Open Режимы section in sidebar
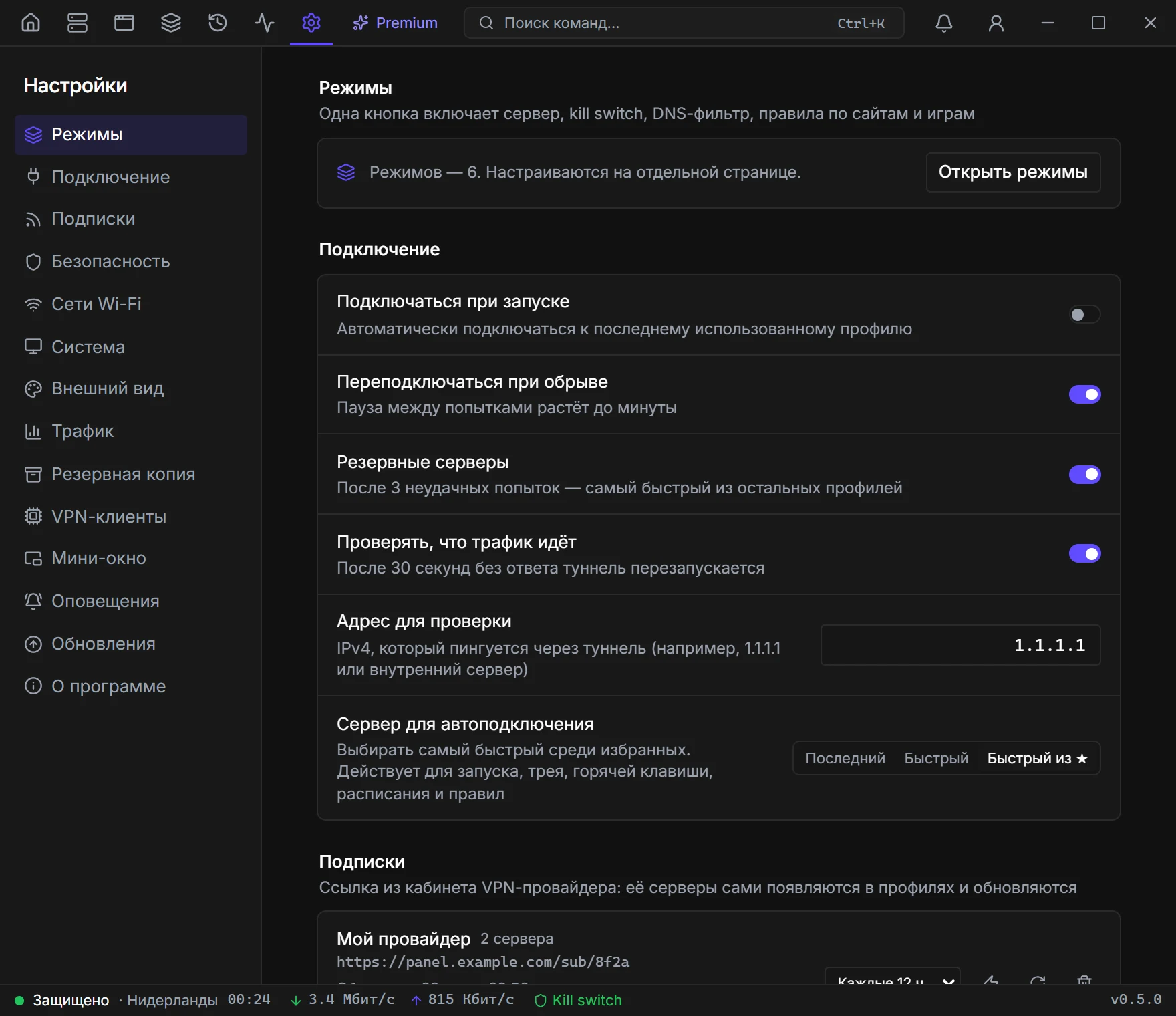The image size is (1176, 1016). pyautogui.click(x=131, y=134)
